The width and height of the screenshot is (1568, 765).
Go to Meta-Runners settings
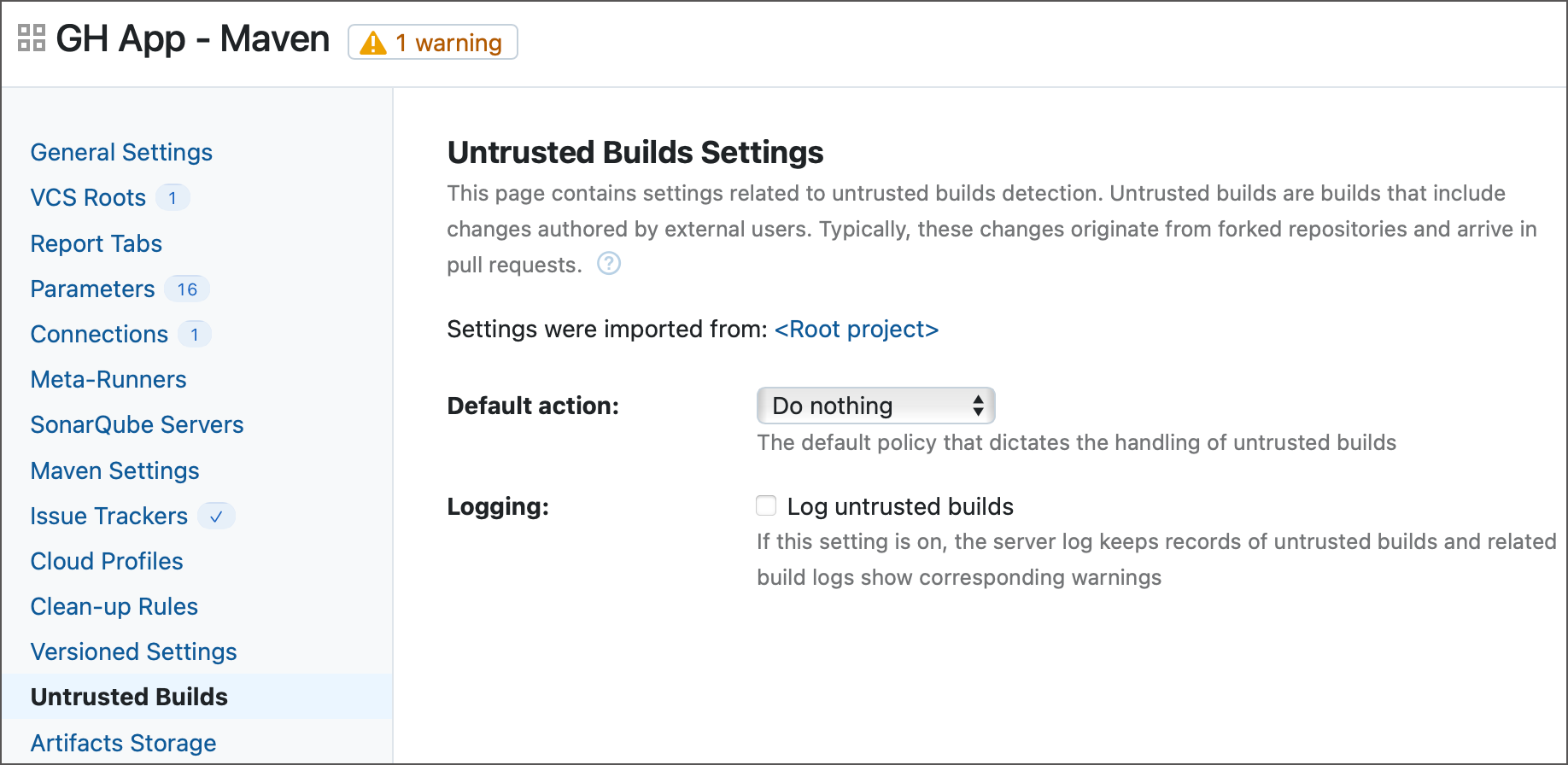[x=108, y=380]
